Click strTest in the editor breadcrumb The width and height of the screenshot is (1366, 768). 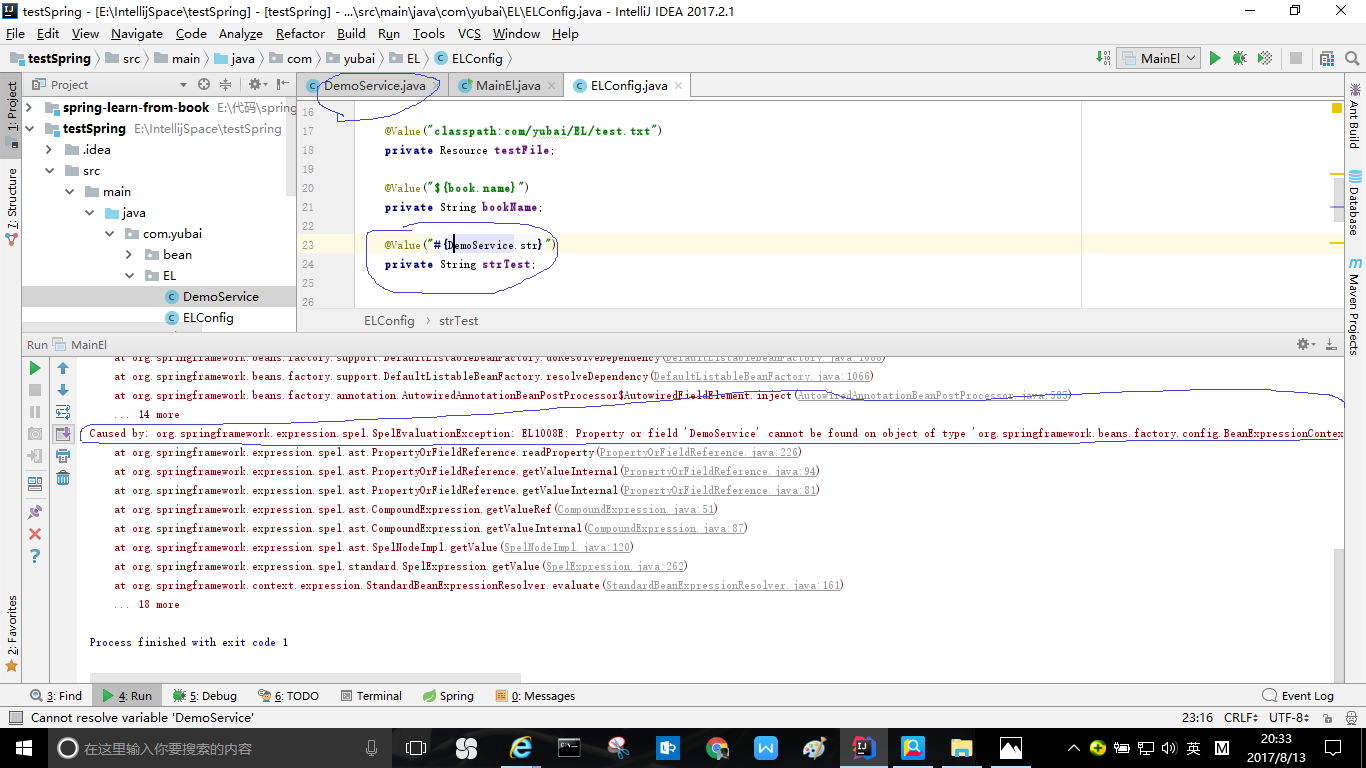459,321
